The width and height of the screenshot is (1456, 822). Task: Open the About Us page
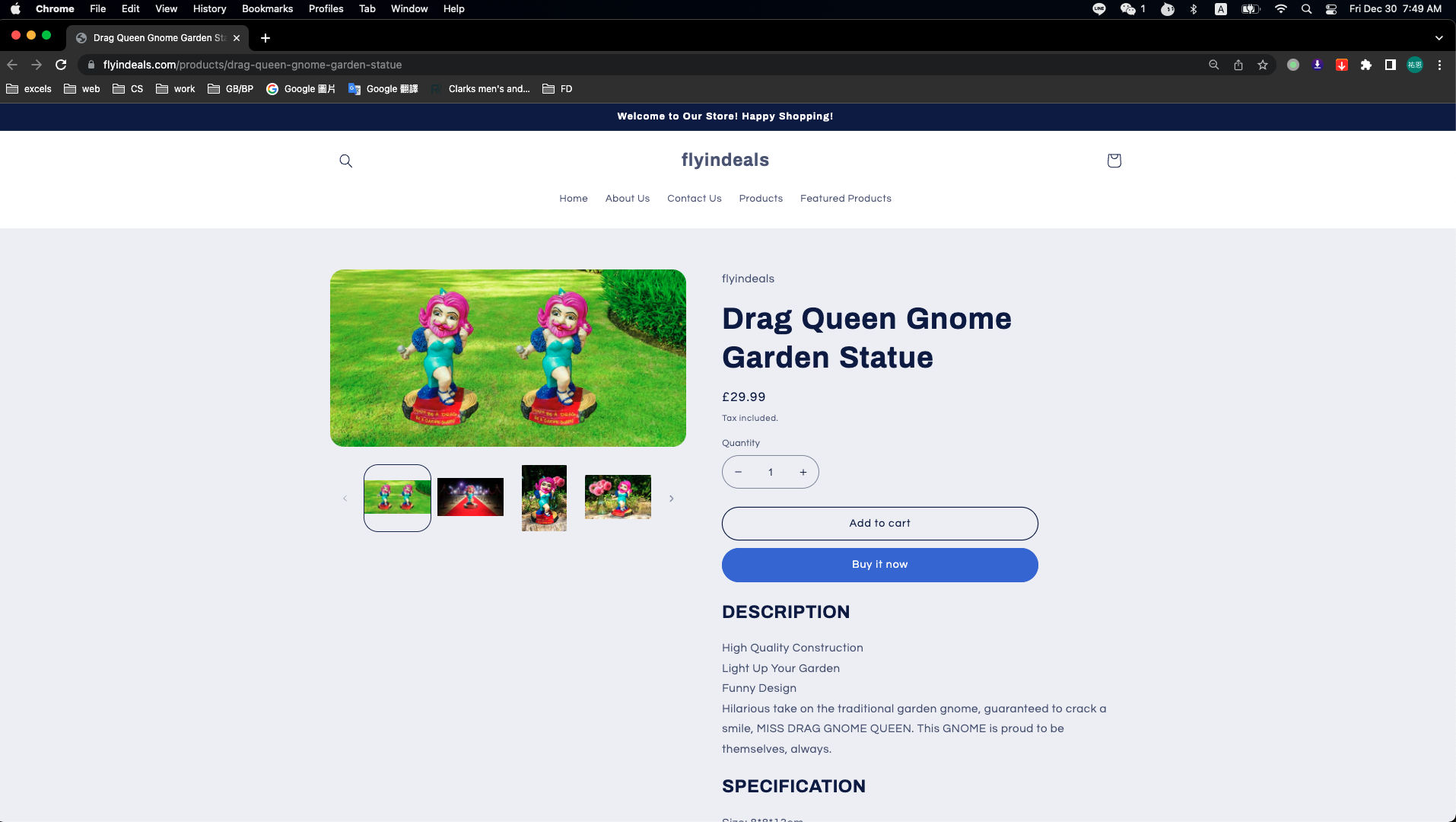pos(628,199)
